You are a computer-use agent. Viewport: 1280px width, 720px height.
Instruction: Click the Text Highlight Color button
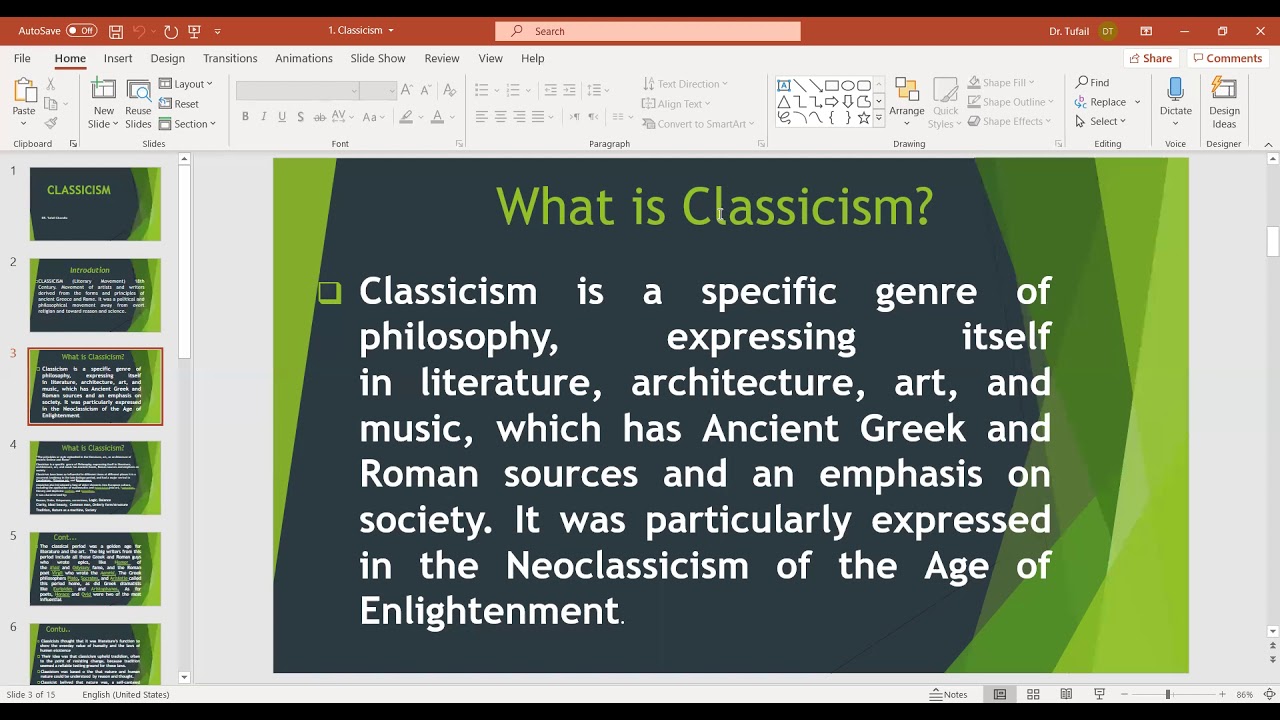point(406,117)
